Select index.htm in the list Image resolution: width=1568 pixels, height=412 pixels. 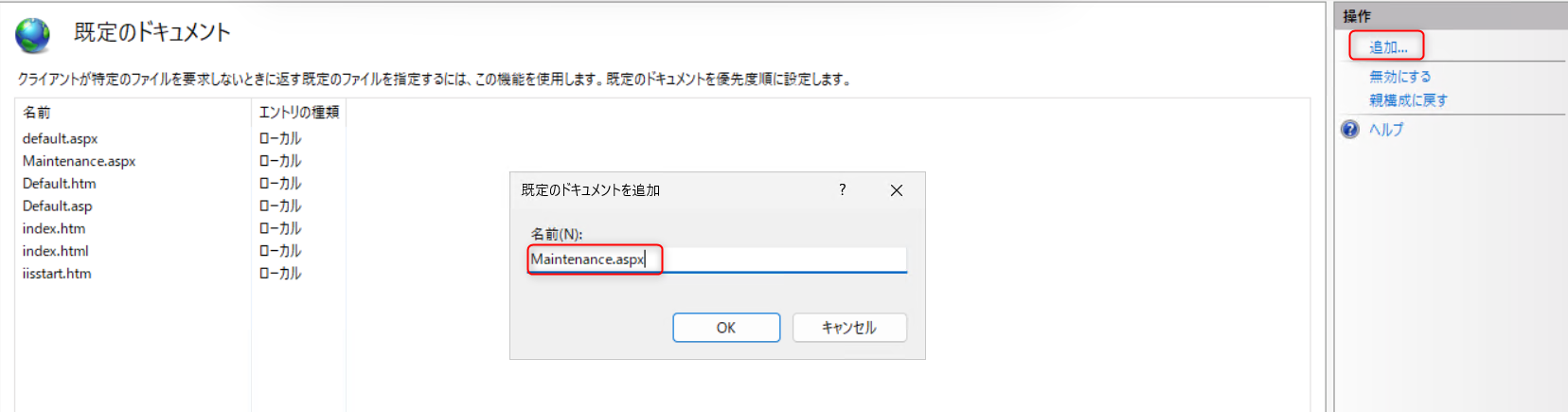[x=54, y=228]
